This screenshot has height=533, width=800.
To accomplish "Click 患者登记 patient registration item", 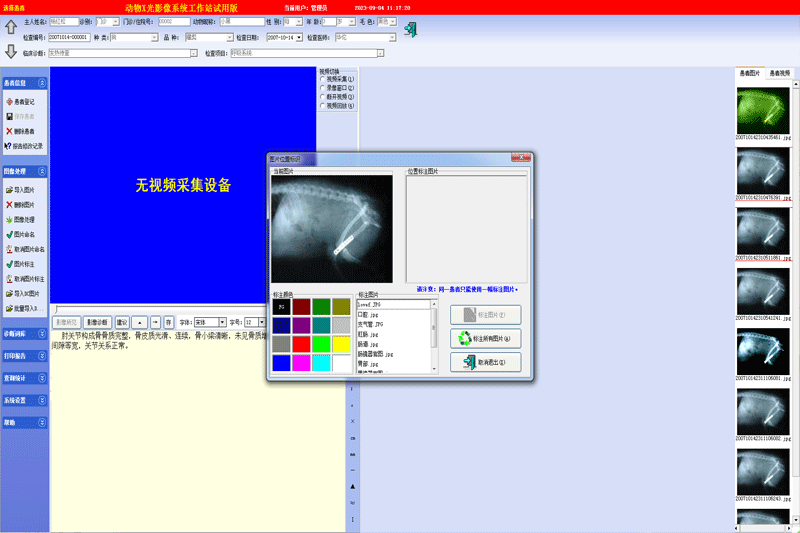I will [x=21, y=101].
